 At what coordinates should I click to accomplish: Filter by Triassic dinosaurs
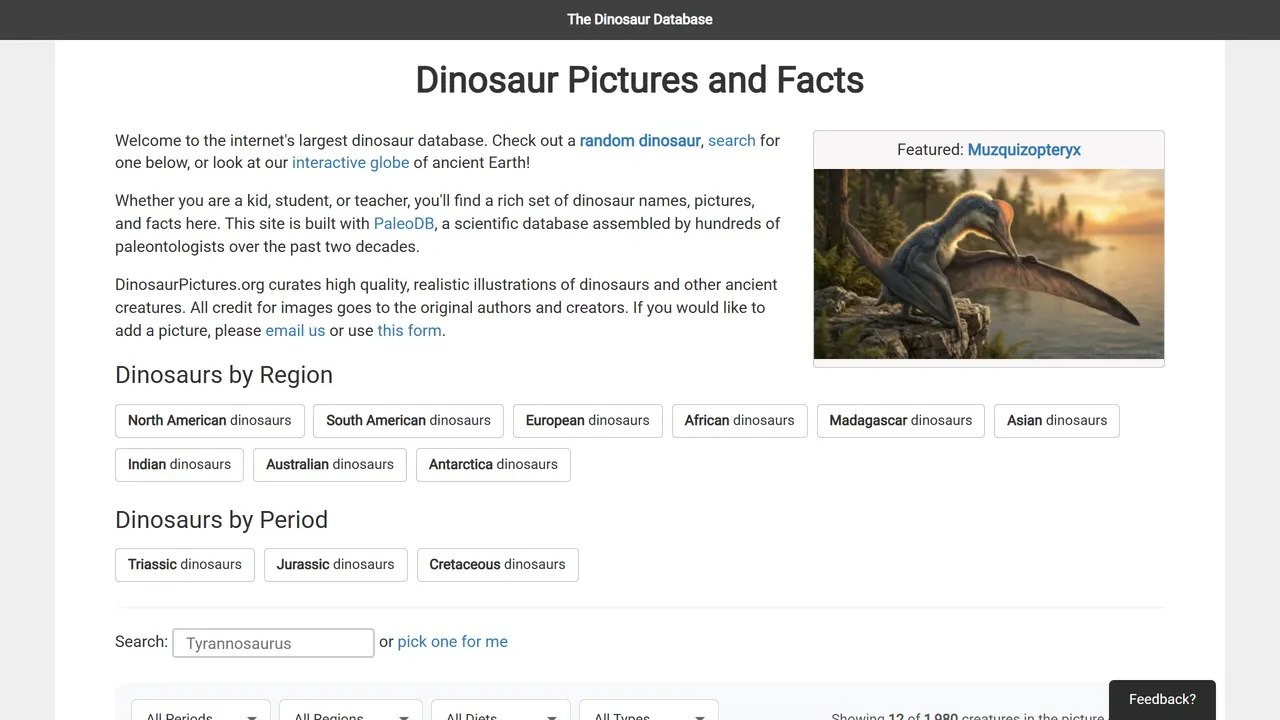[x=185, y=564]
